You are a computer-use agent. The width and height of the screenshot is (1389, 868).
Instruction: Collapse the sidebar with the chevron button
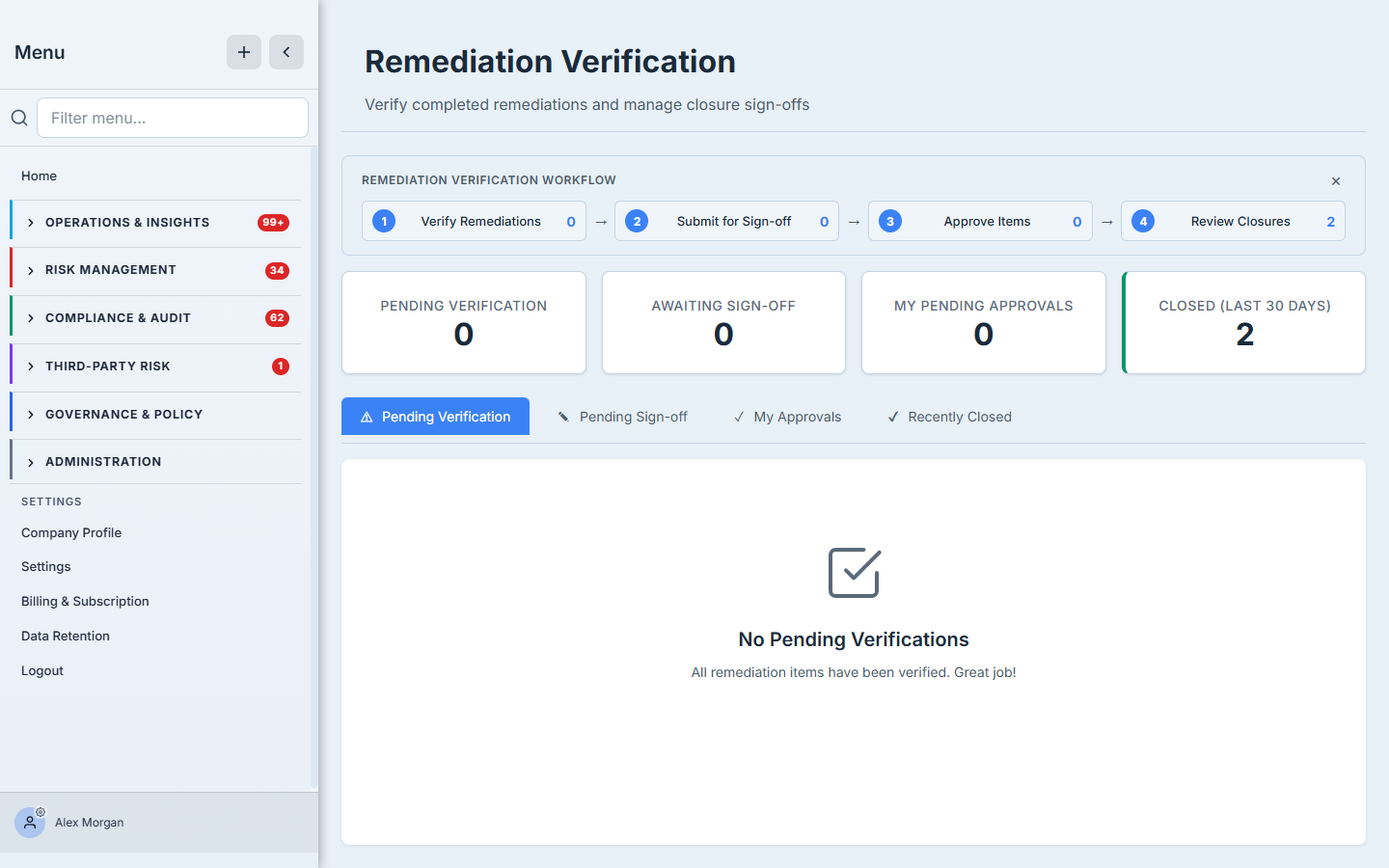[x=286, y=52]
